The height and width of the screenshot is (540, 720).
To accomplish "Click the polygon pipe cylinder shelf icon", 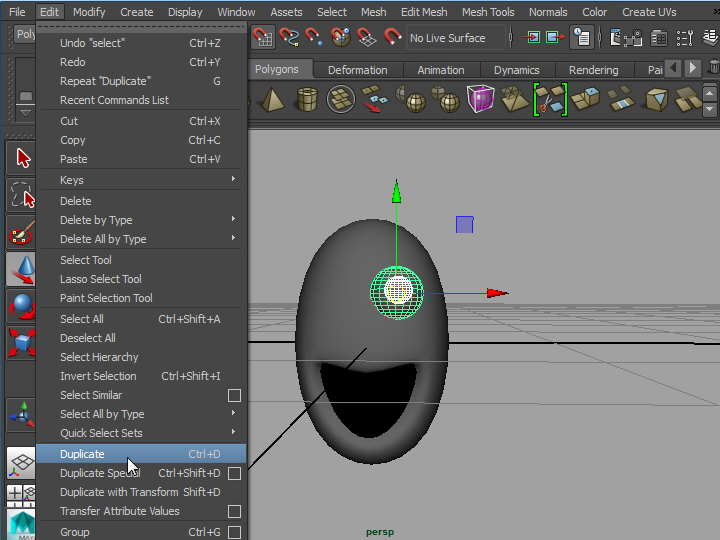I will 307,100.
